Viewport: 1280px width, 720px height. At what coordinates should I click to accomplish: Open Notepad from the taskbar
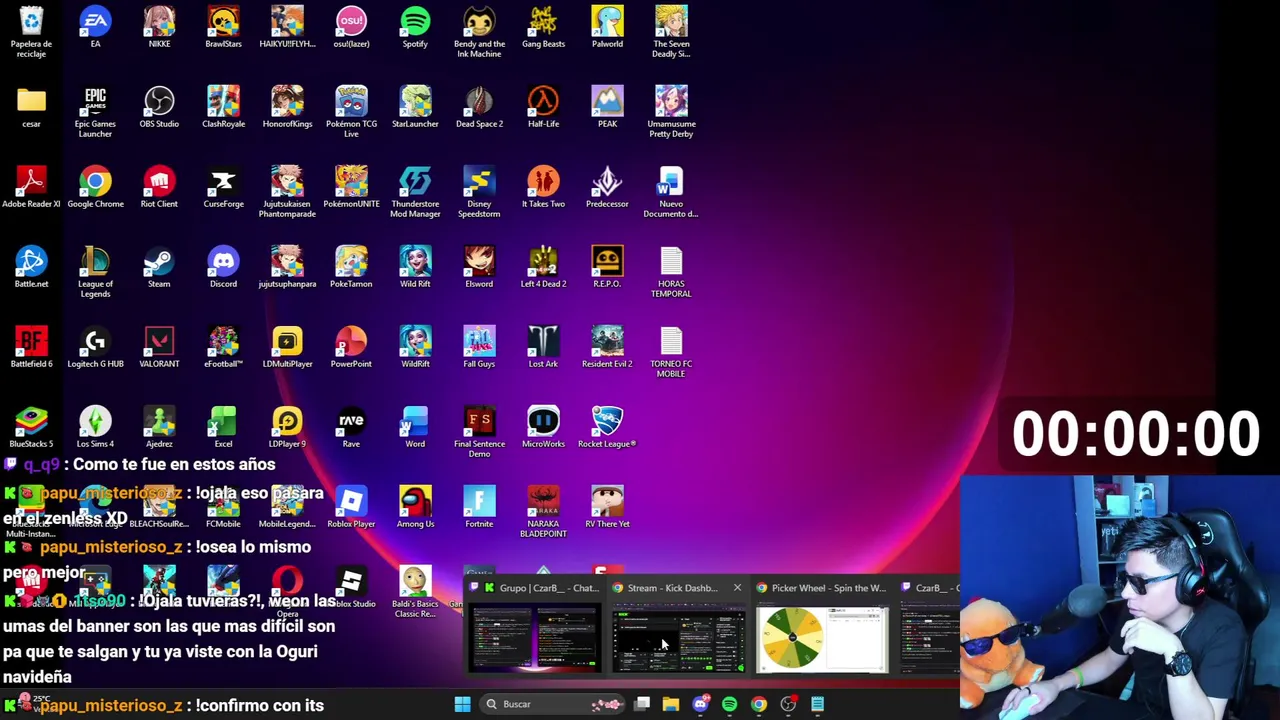(817, 704)
